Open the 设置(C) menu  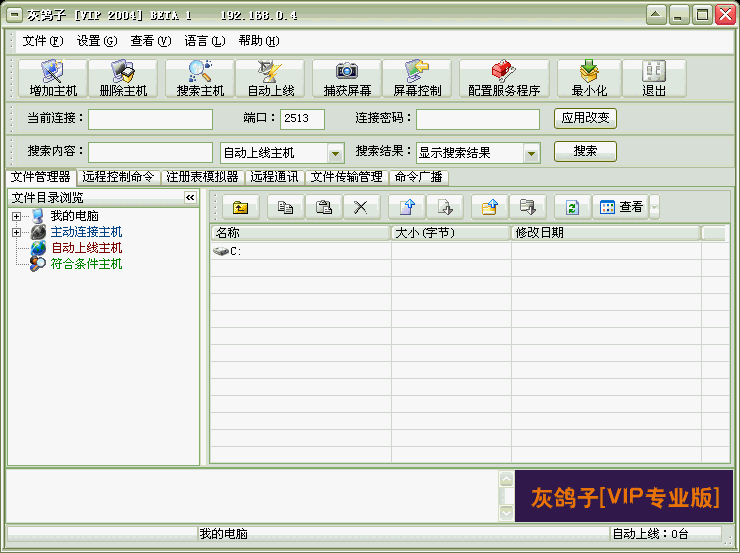(96, 41)
